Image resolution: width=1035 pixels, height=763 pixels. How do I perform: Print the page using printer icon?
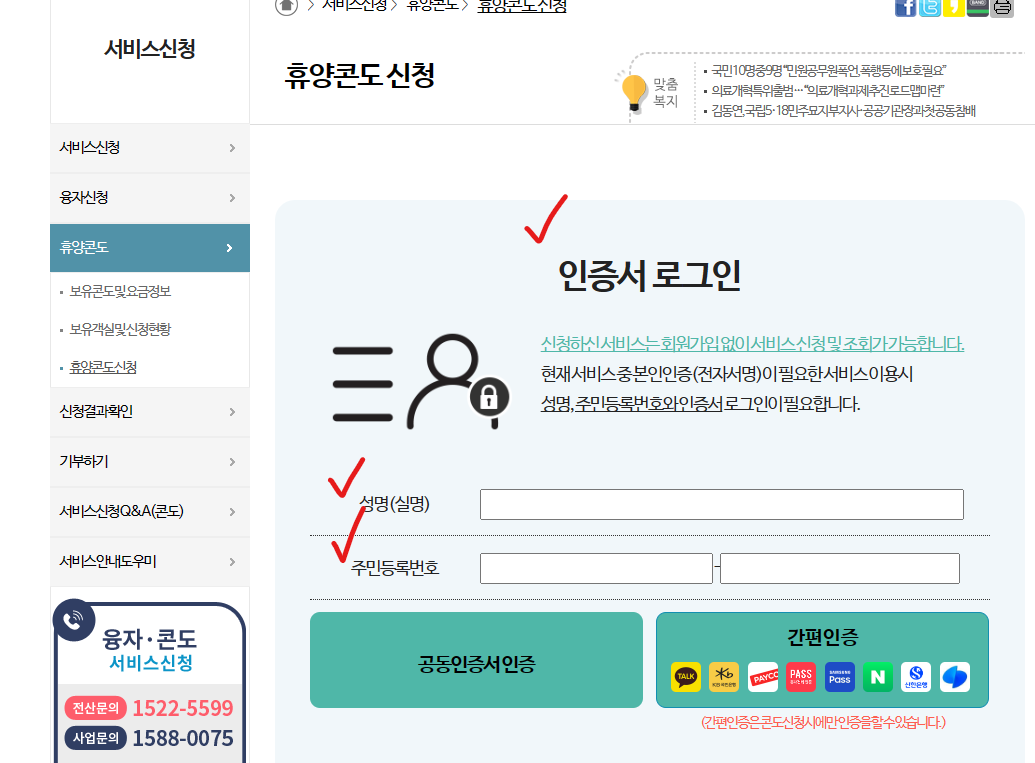[x=1001, y=8]
